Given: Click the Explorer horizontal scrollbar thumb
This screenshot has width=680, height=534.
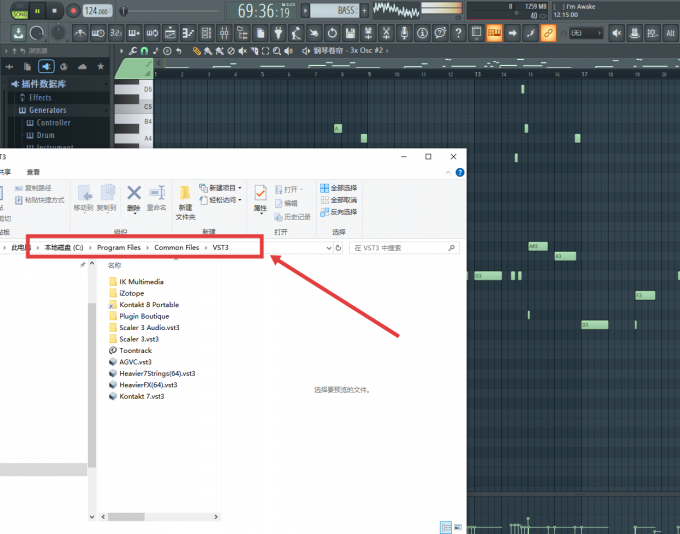Looking at the screenshot, I should click(x=126, y=517).
